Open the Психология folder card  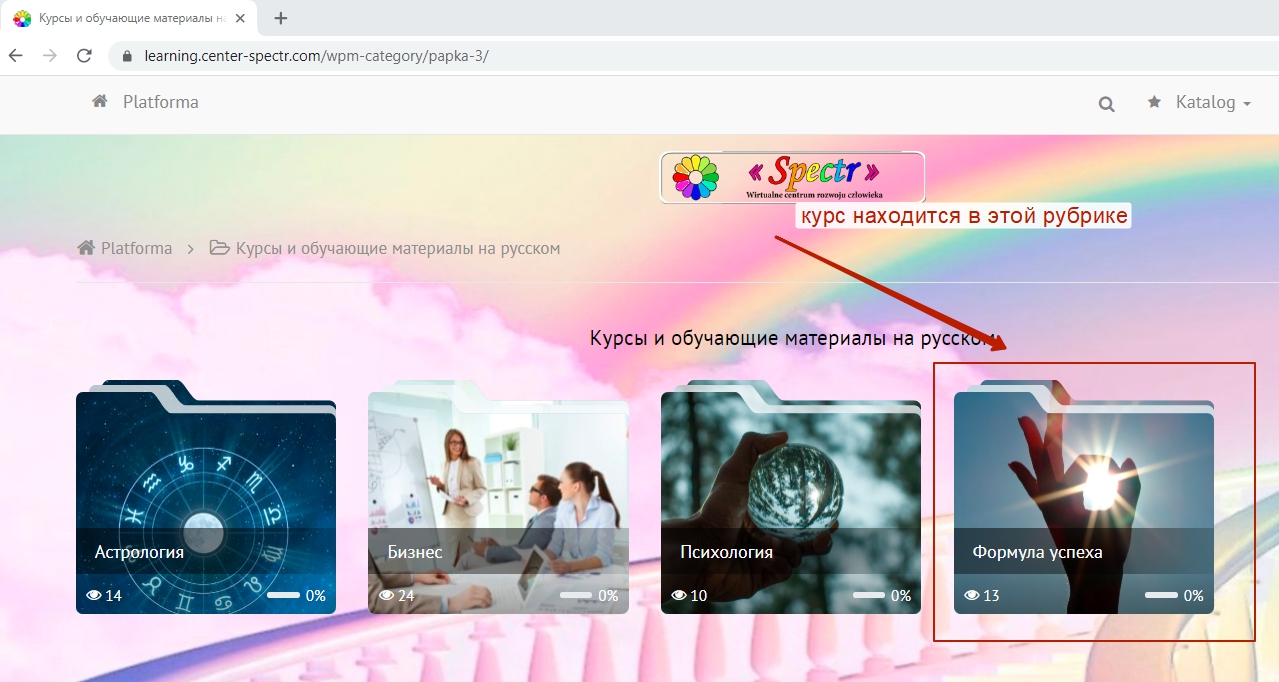tap(791, 497)
